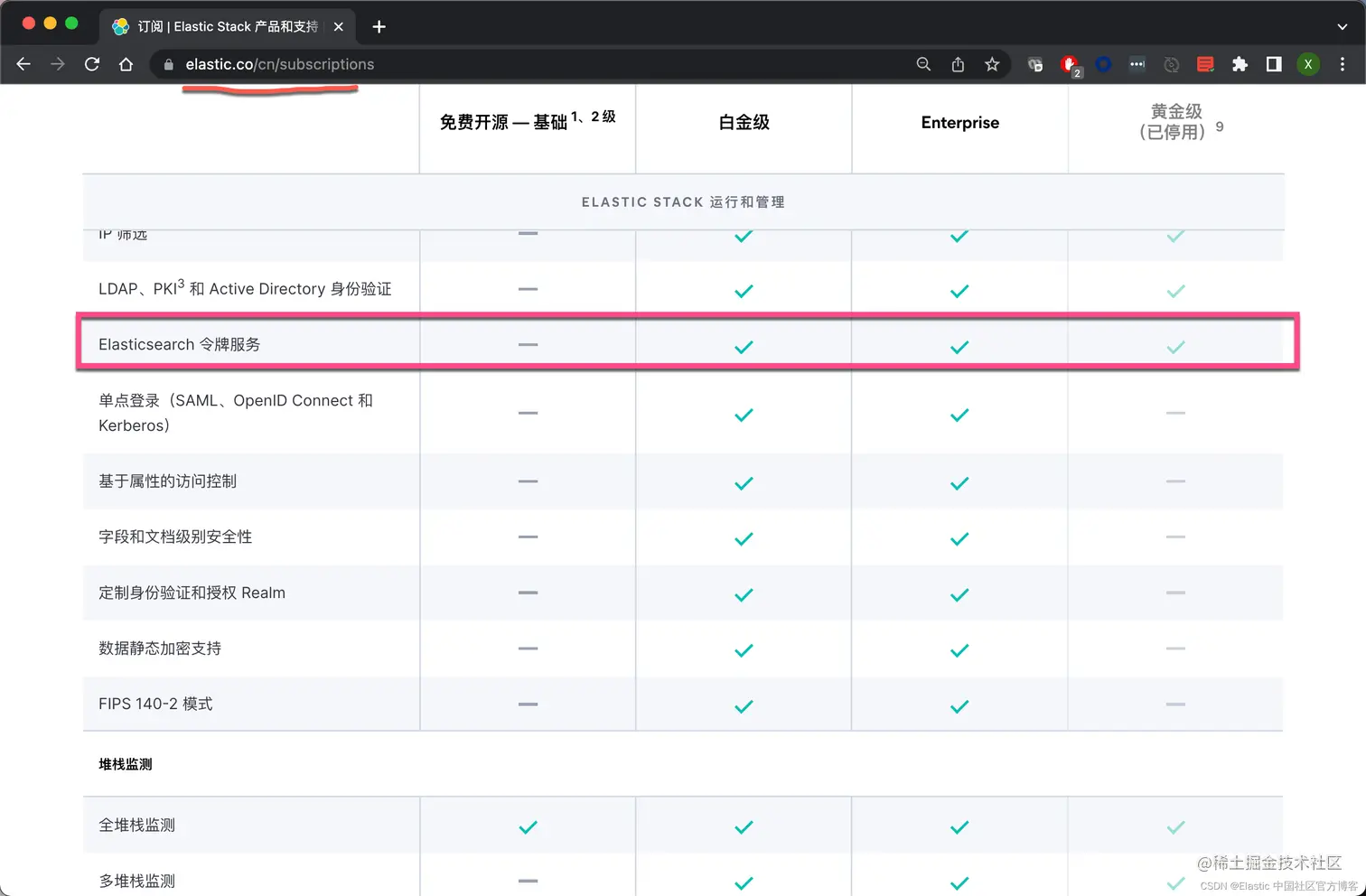Image resolution: width=1366 pixels, height=896 pixels.
Task: Click the 白金级 checkmark for 定制身份验证和授权 Realm
Action: point(744,595)
